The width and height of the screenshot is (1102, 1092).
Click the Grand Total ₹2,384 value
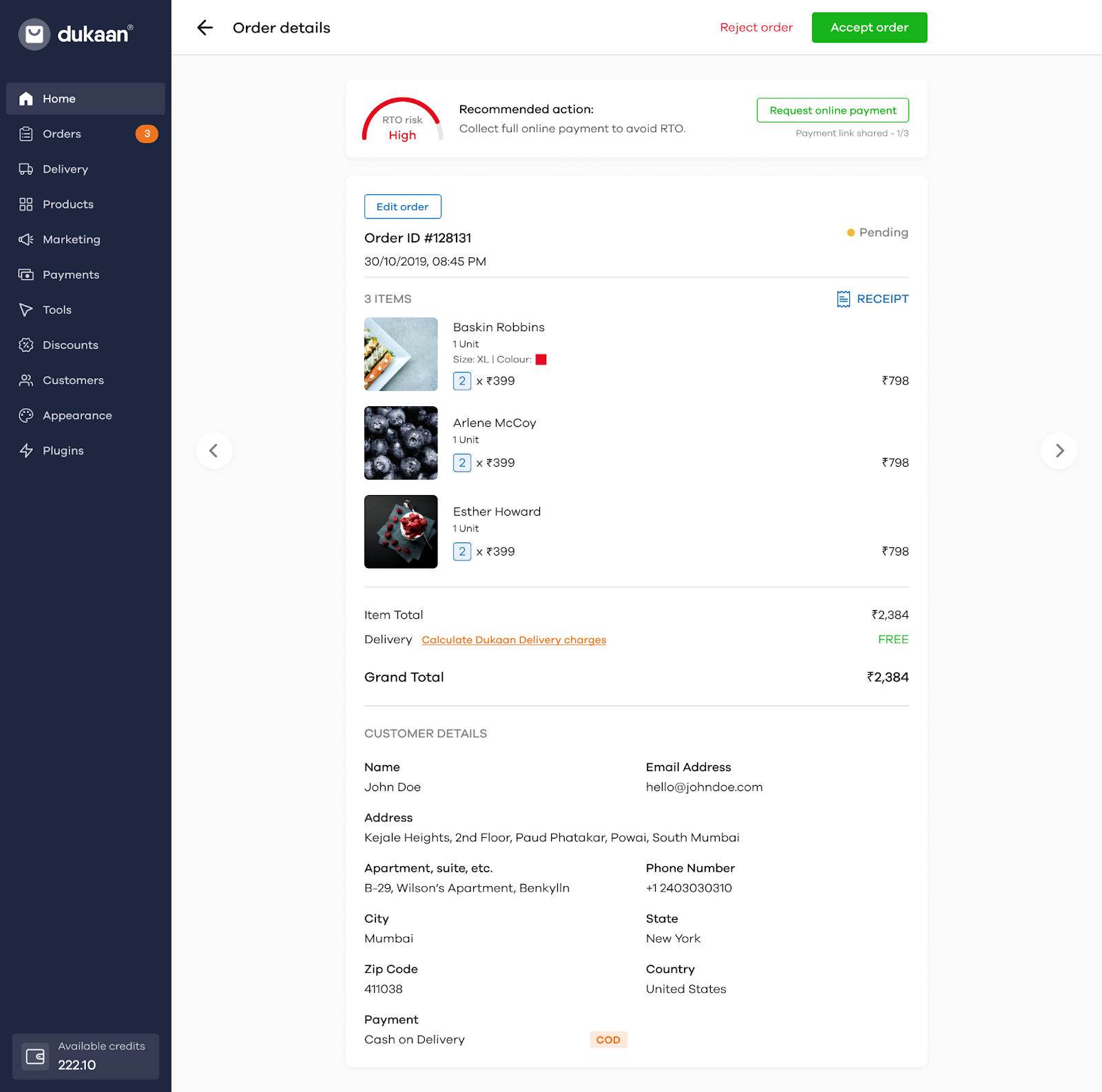[888, 678]
